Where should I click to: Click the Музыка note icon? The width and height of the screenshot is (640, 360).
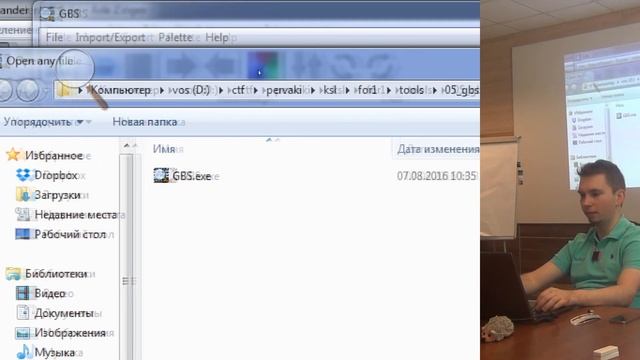click(24, 352)
